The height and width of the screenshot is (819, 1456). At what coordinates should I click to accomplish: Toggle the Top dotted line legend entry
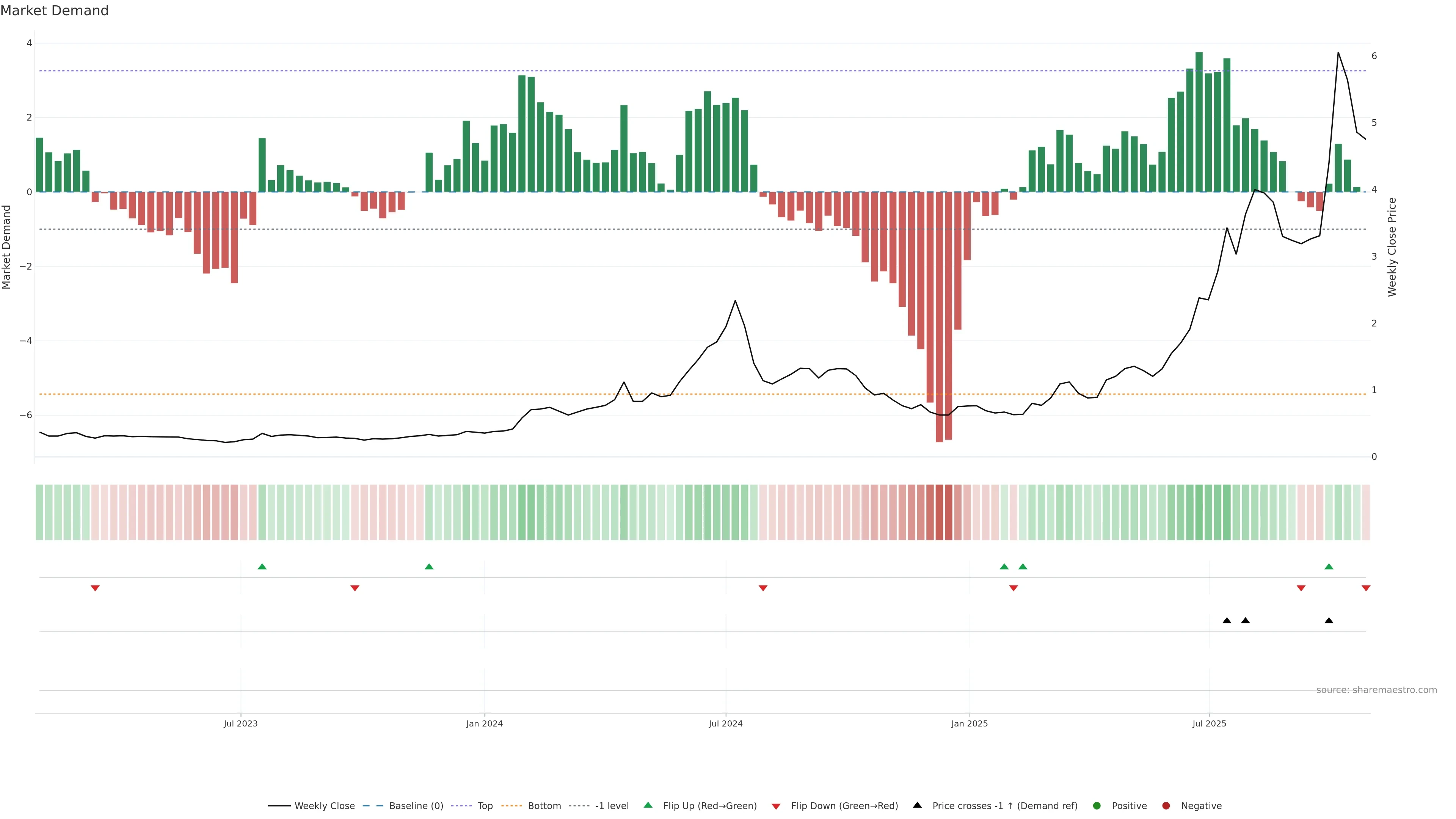pos(485,805)
